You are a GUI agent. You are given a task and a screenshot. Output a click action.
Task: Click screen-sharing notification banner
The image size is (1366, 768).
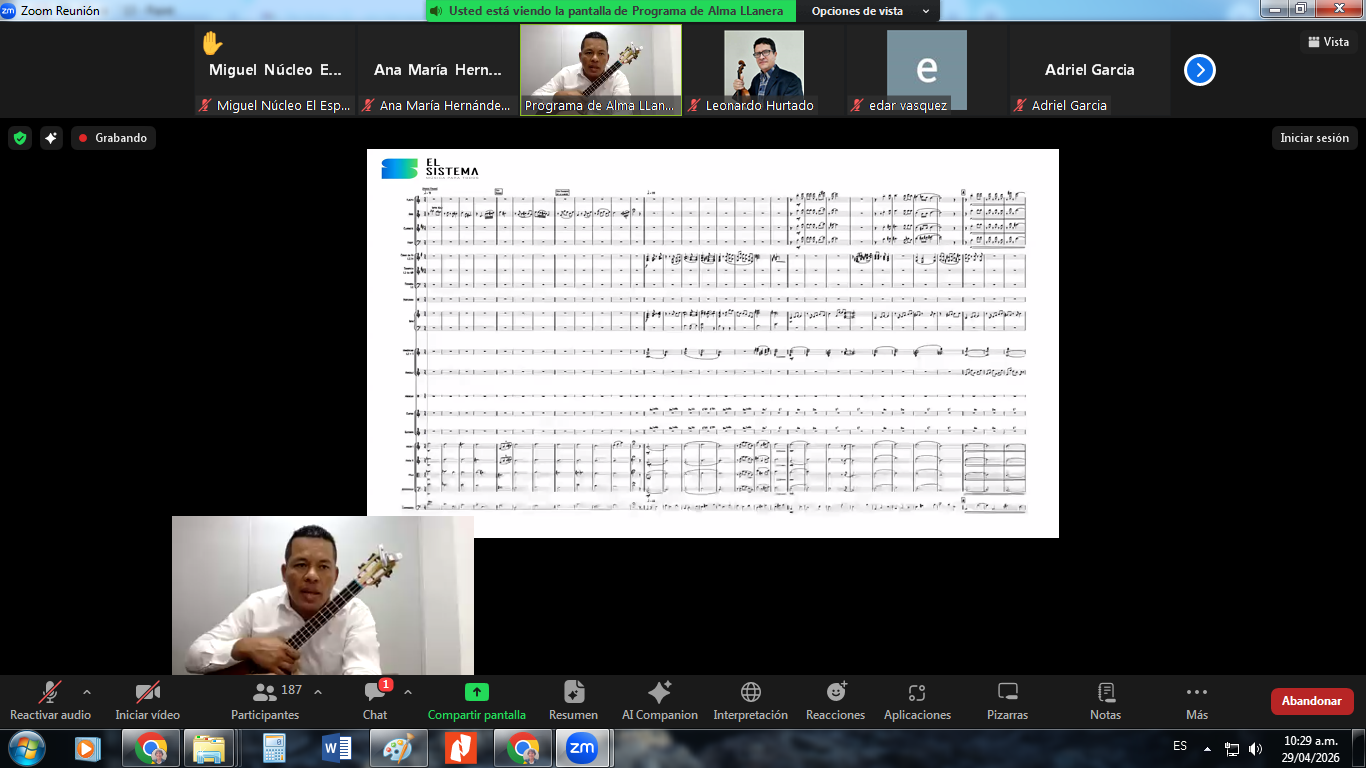[x=611, y=11]
